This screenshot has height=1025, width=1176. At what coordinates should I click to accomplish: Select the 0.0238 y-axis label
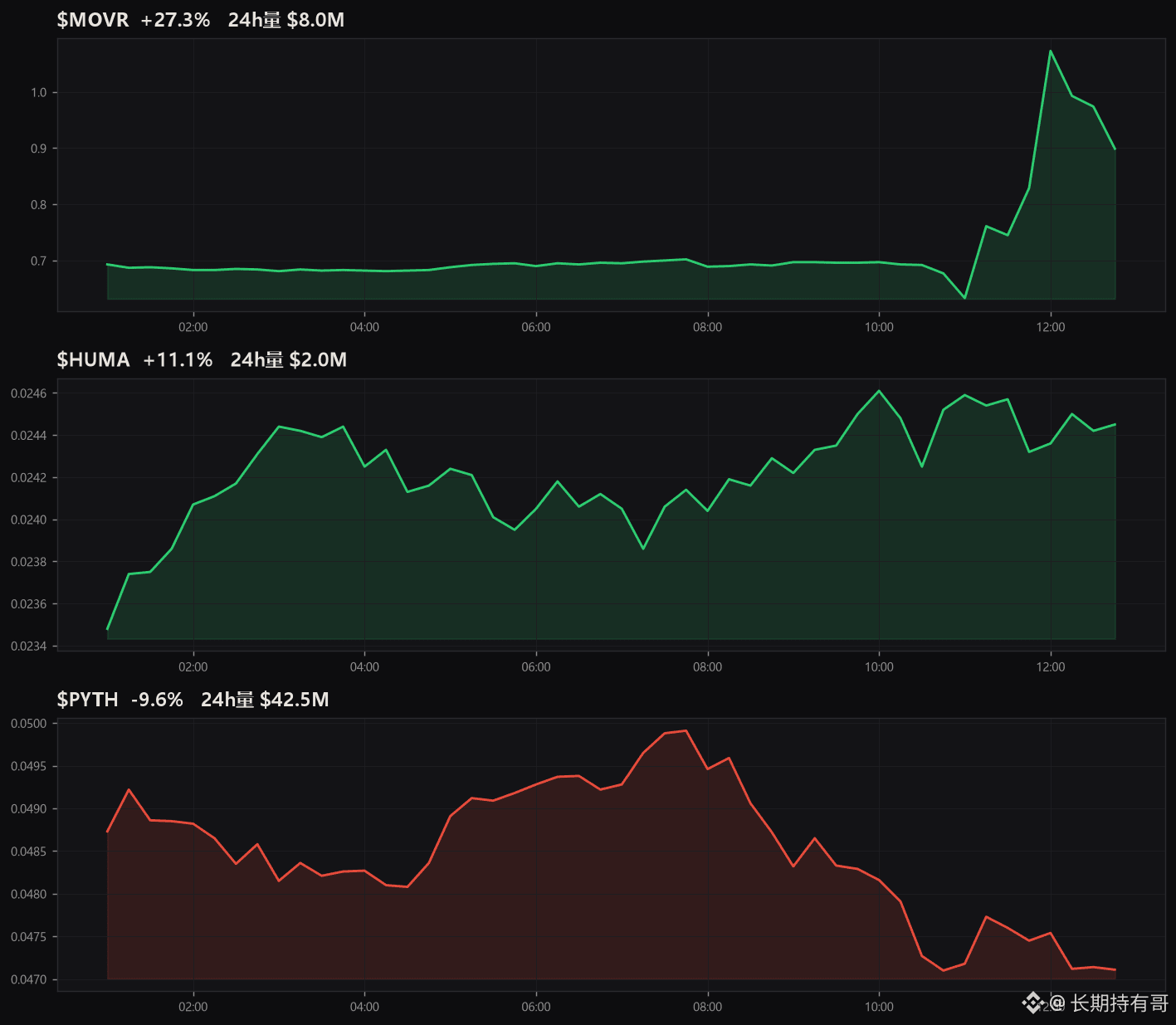pos(29,562)
